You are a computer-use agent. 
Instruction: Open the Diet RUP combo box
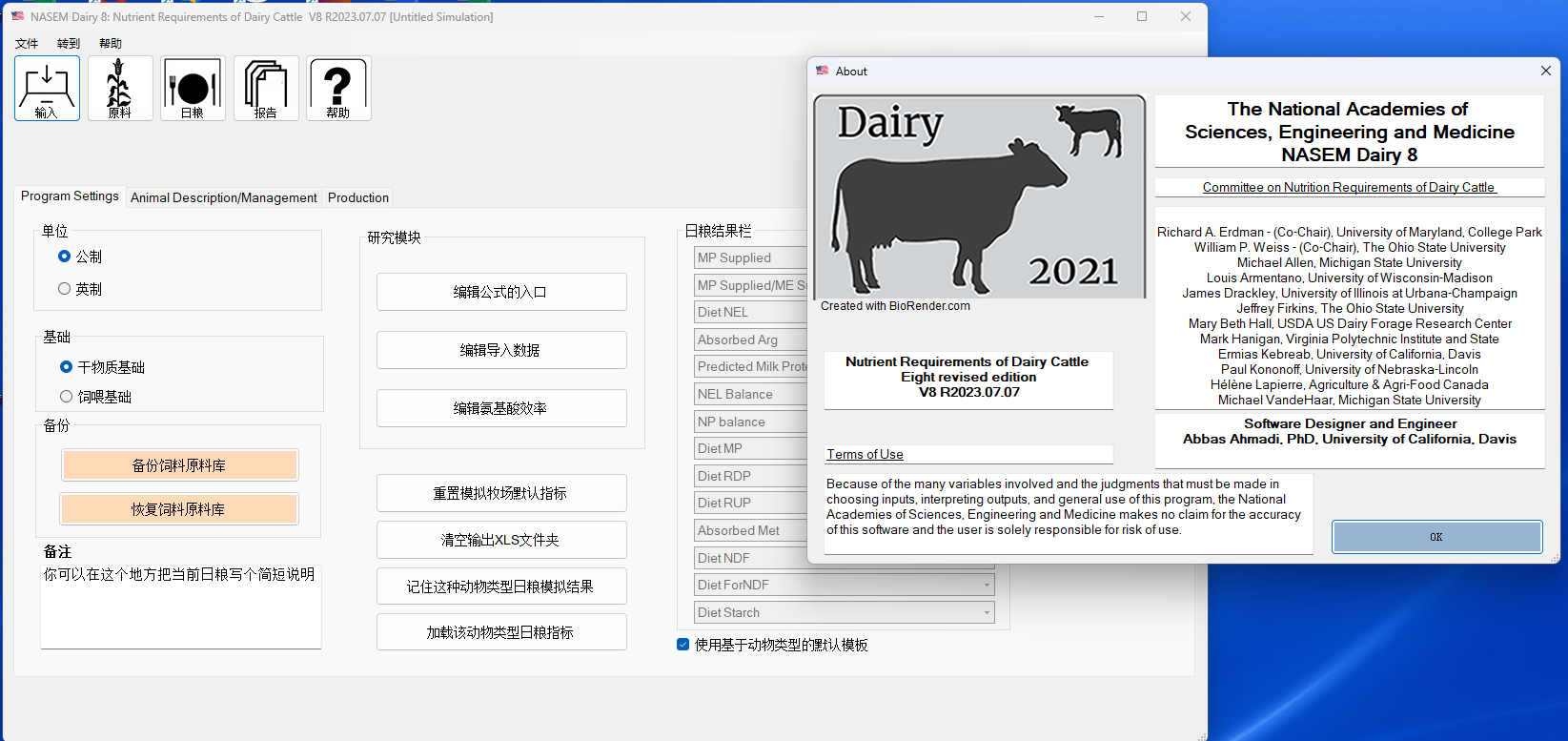click(x=750, y=503)
